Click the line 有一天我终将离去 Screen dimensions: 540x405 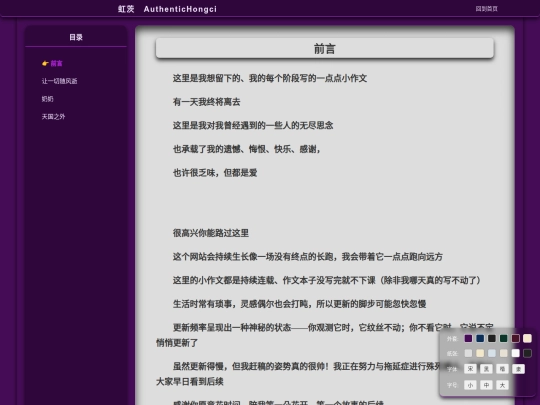[207, 102]
